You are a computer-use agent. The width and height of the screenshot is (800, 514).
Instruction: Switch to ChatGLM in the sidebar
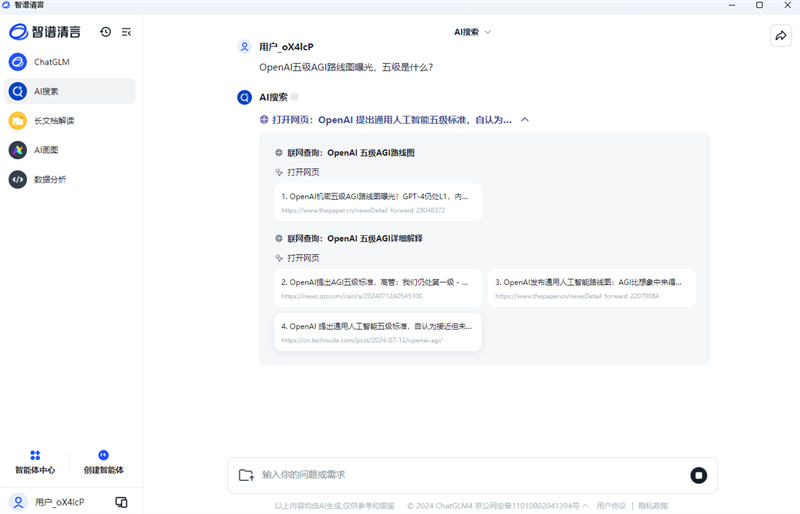(x=52, y=62)
